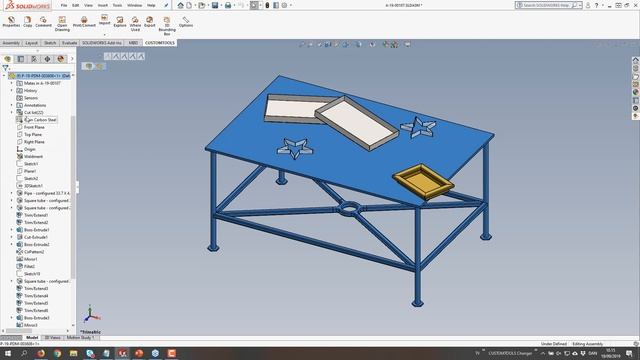Select the Front Plane item
640x360 pixels.
click(x=31, y=127)
